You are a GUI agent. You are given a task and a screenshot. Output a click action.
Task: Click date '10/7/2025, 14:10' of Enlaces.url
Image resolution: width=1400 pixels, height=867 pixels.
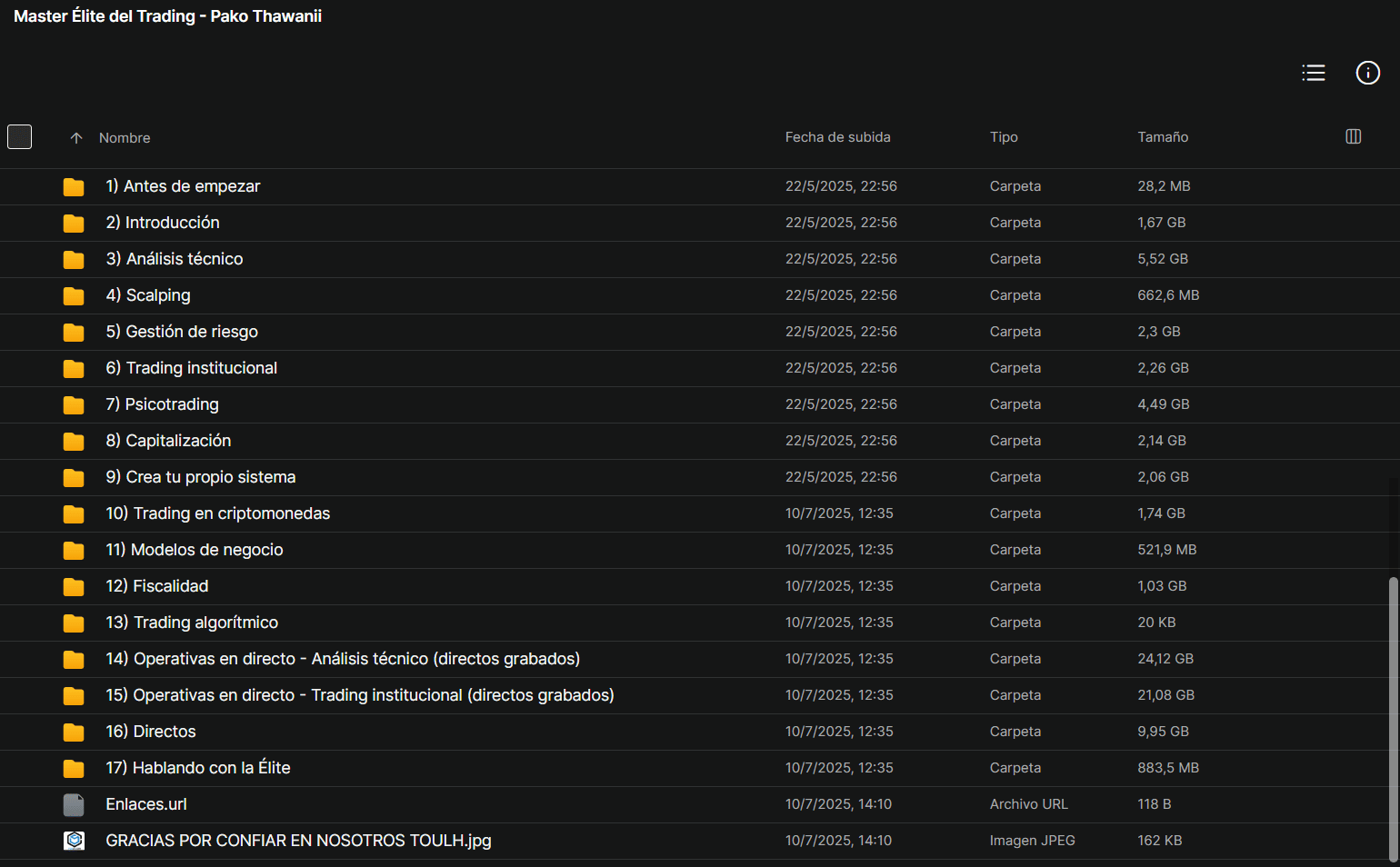point(839,804)
